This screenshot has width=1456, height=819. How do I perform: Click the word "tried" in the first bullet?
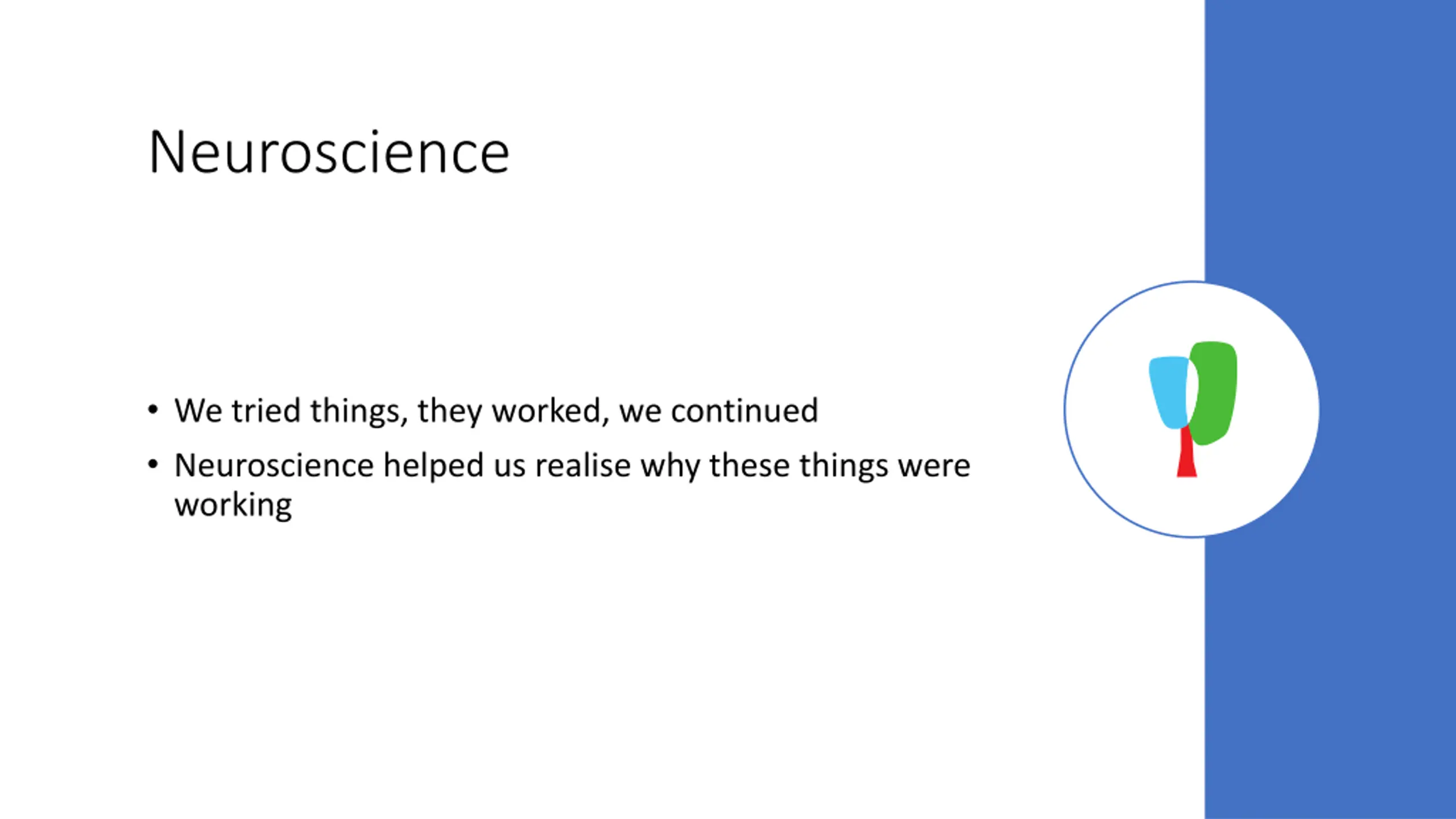pyautogui.click(x=266, y=410)
